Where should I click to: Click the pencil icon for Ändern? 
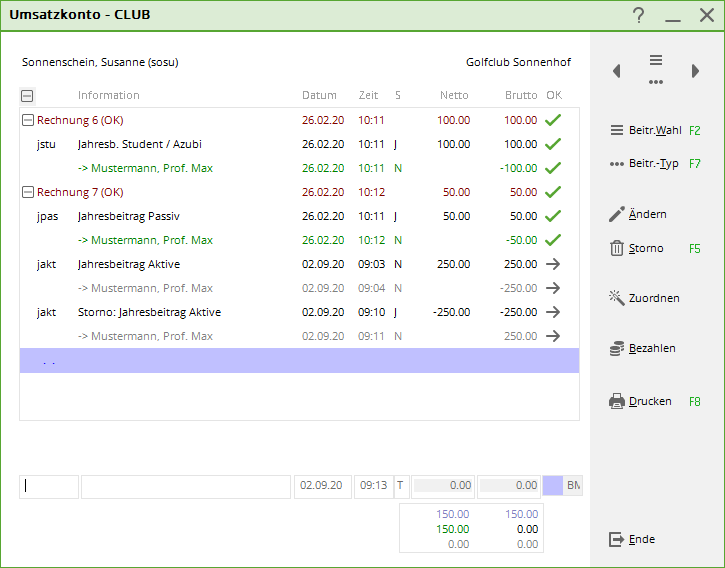(617, 214)
